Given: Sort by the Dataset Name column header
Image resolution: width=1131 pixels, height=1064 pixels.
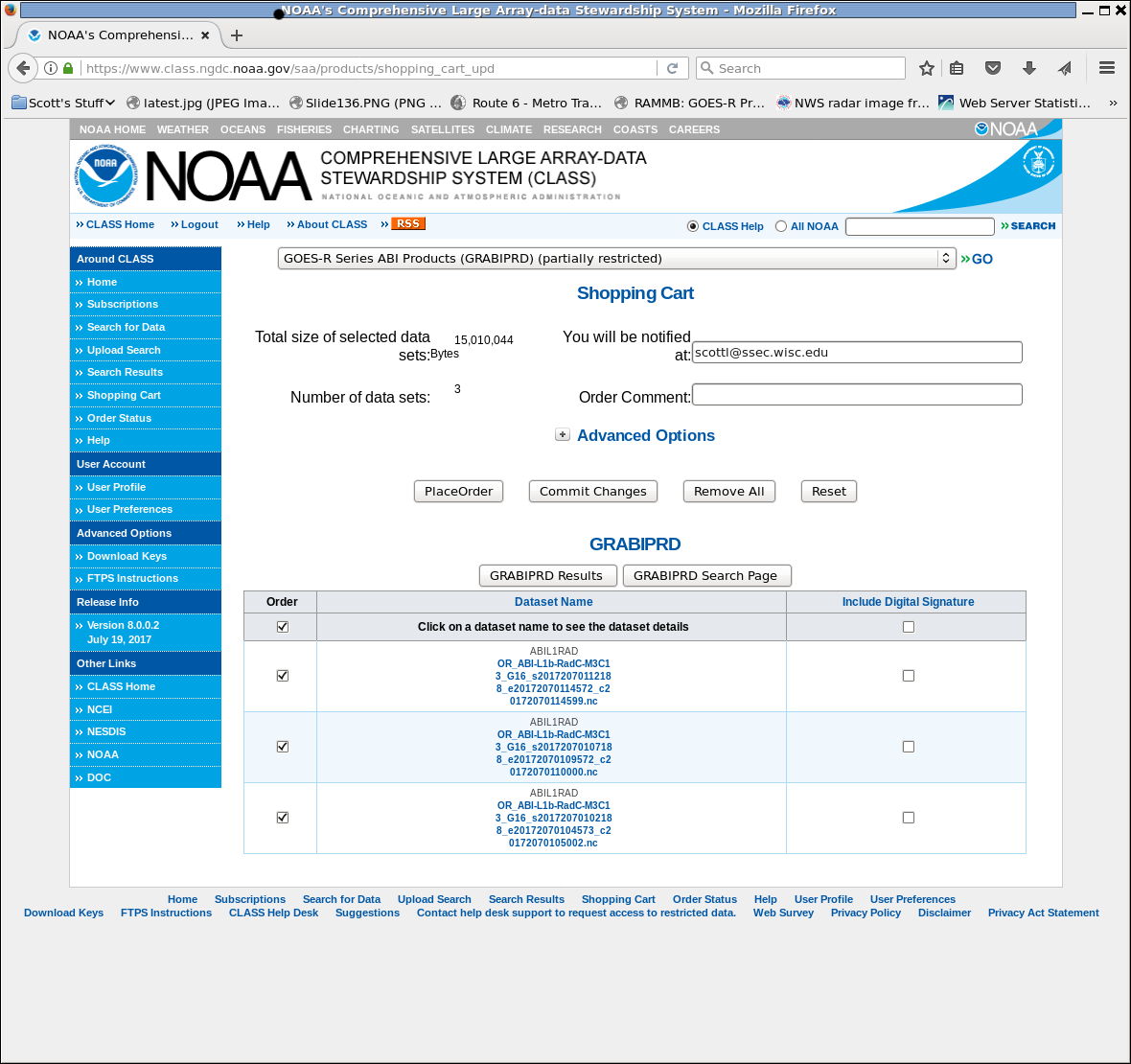Looking at the screenshot, I should click(553, 602).
